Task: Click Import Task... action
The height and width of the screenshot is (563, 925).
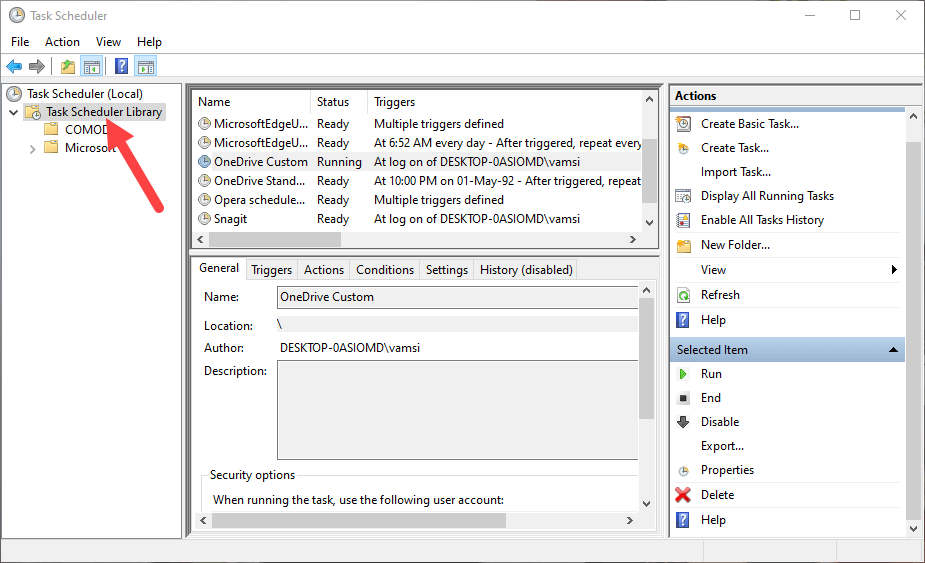Action: point(736,172)
